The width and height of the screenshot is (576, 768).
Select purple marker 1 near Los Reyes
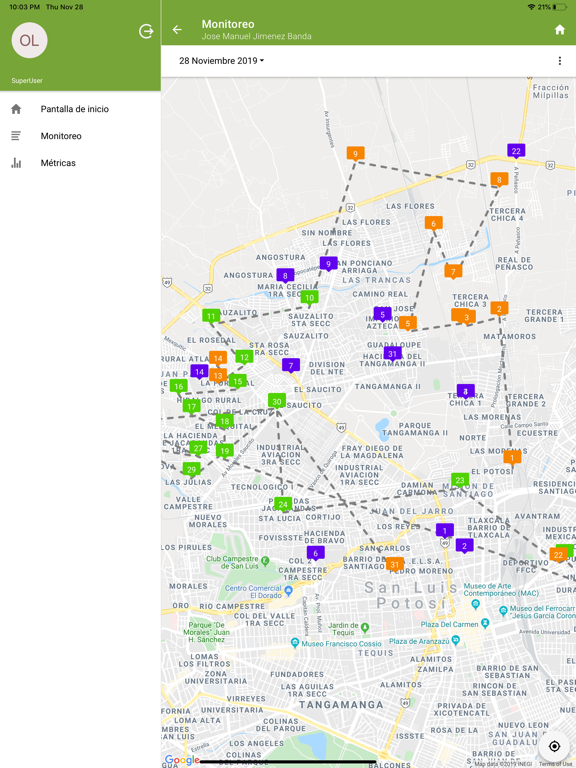(445, 531)
